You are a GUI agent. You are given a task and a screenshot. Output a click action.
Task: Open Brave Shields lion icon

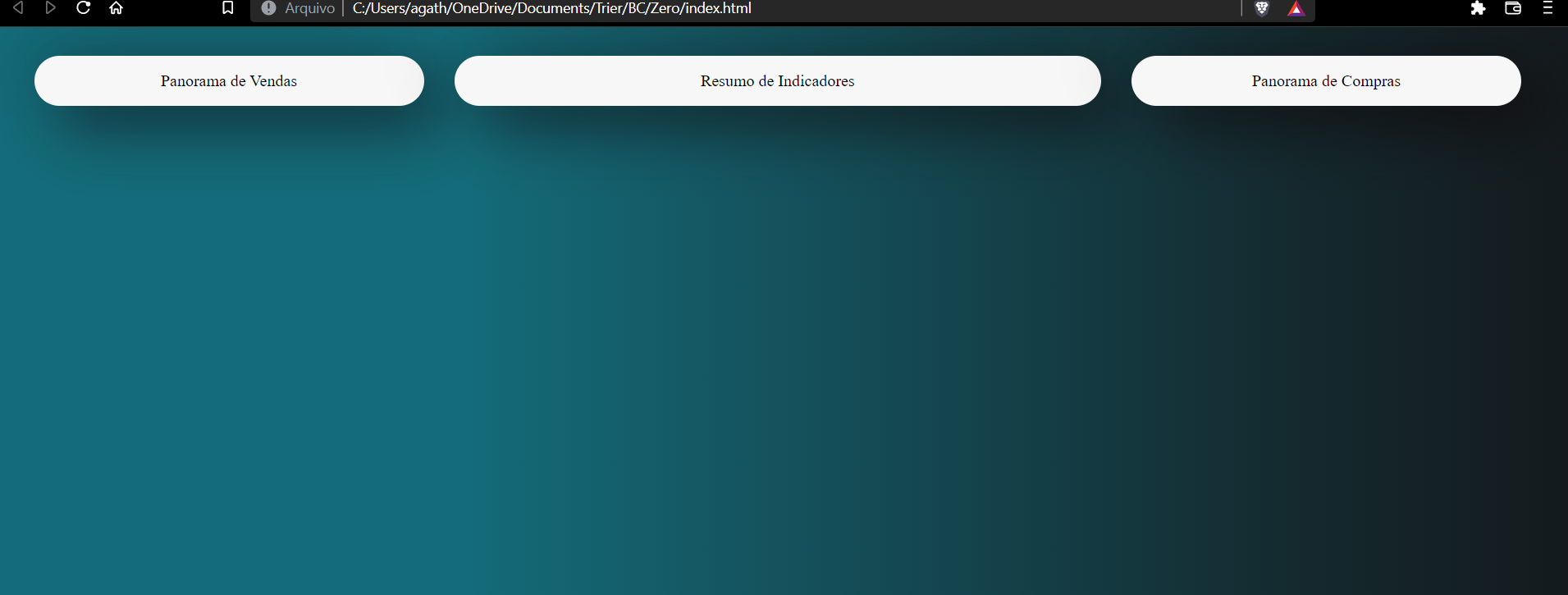click(1262, 8)
